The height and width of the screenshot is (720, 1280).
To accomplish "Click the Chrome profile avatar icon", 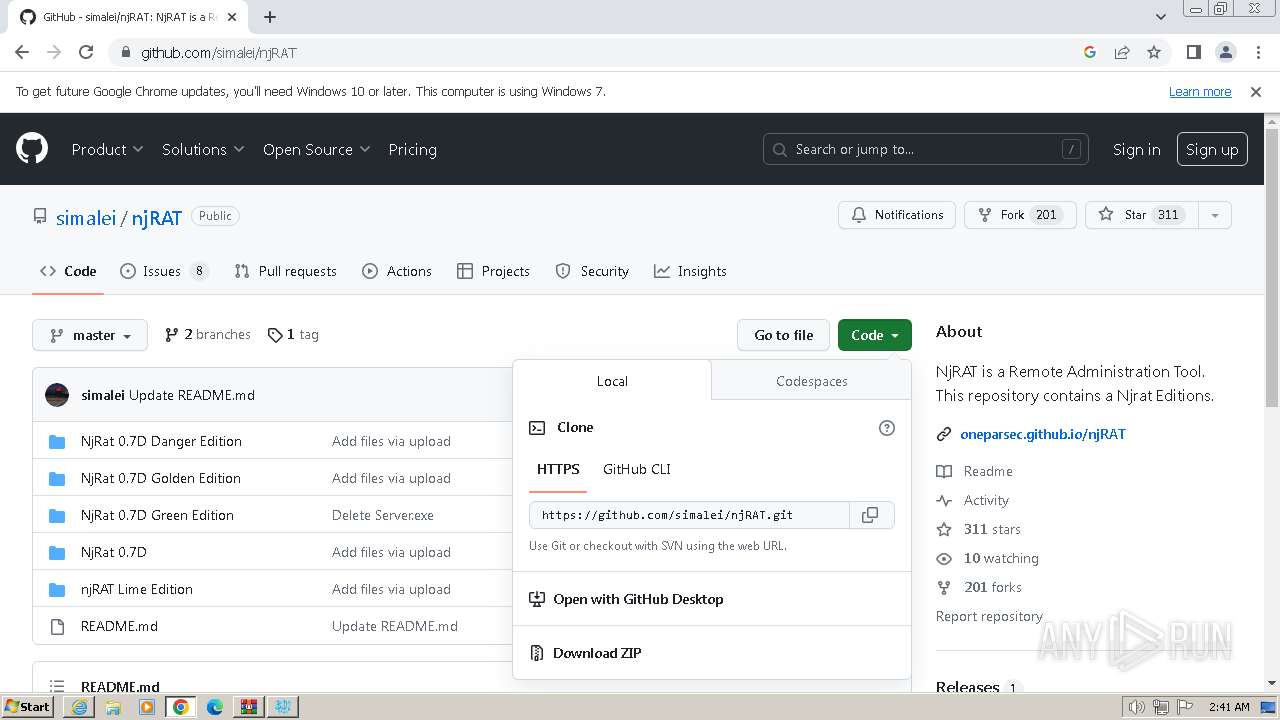I will click(1225, 52).
